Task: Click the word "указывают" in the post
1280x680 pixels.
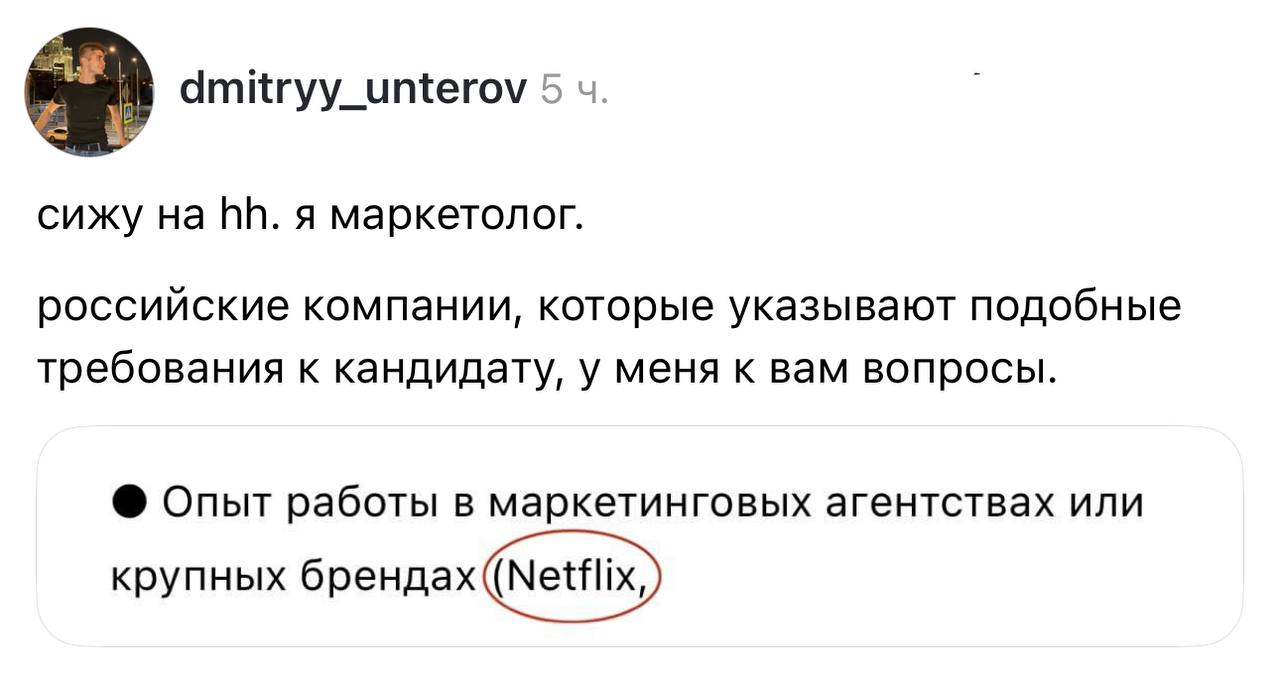Action: tap(855, 309)
